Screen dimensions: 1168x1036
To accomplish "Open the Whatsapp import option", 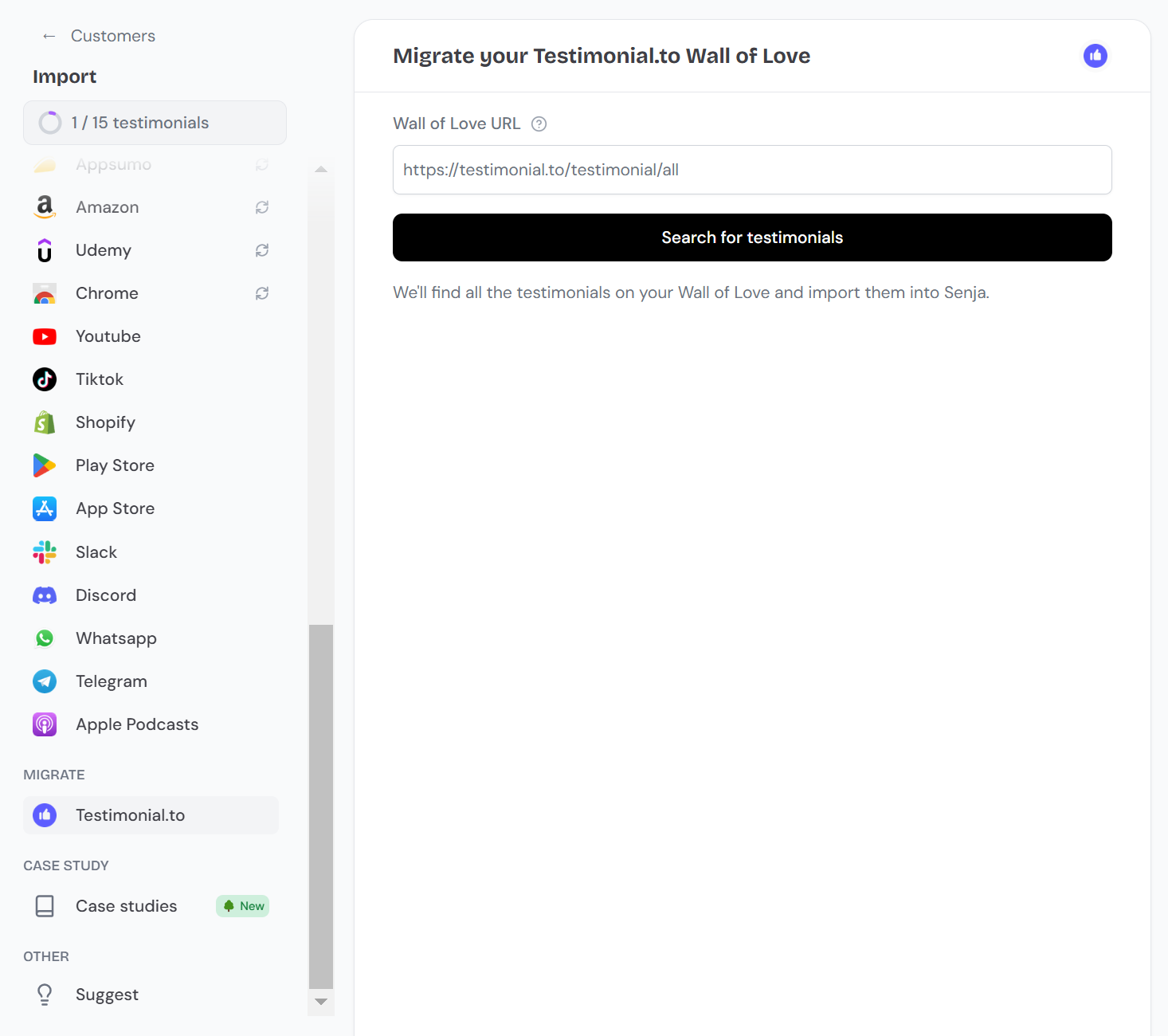I will coord(151,638).
